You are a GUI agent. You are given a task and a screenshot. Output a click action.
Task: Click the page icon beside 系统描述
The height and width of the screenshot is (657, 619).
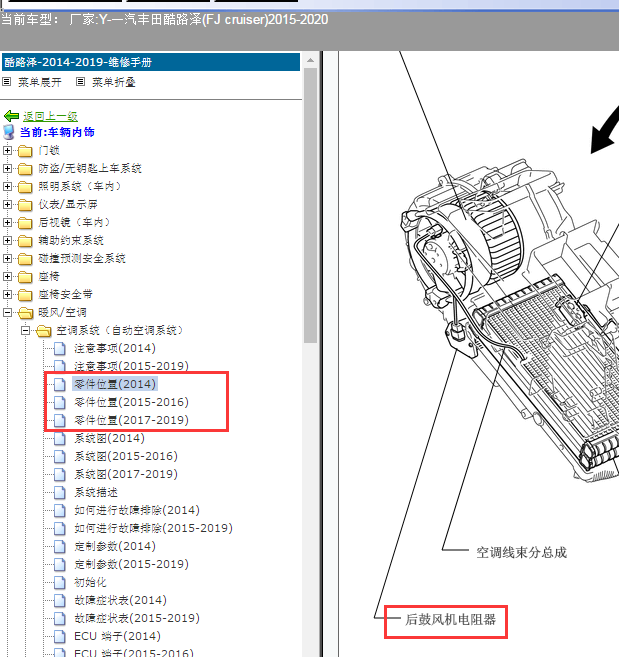60,492
